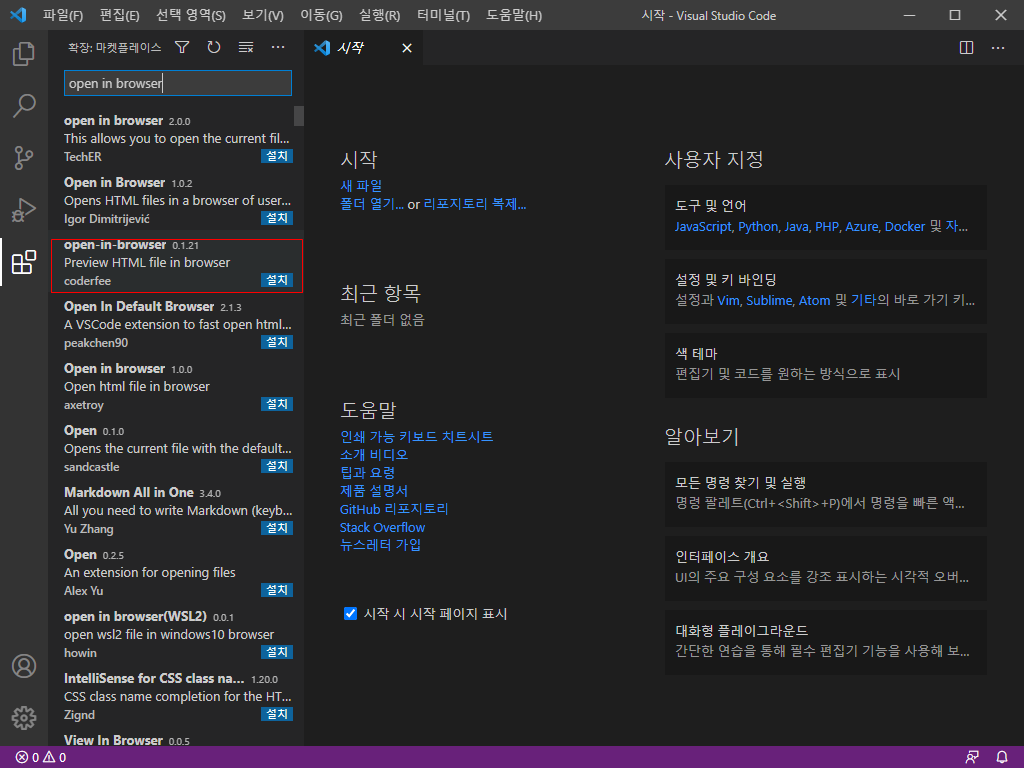Image resolution: width=1024 pixels, height=768 pixels.
Task: Open the 보기(V) menu
Action: click(263, 15)
